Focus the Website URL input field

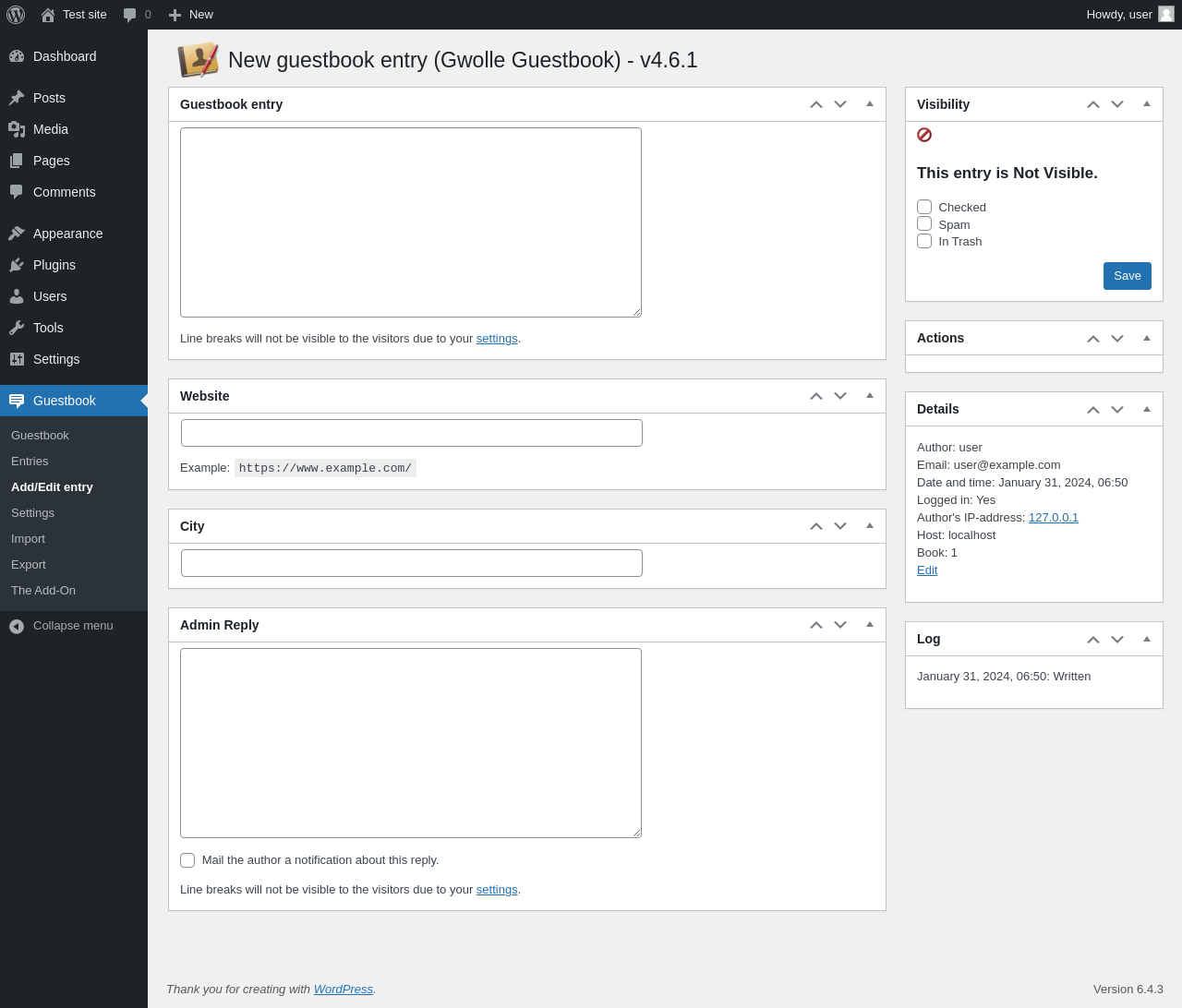click(x=412, y=433)
